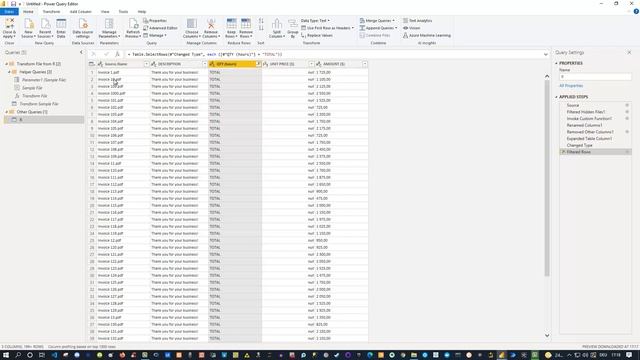The height and width of the screenshot is (360, 640).
Task: Sort ascending using the ribbon icon
Action: [x=261, y=20]
